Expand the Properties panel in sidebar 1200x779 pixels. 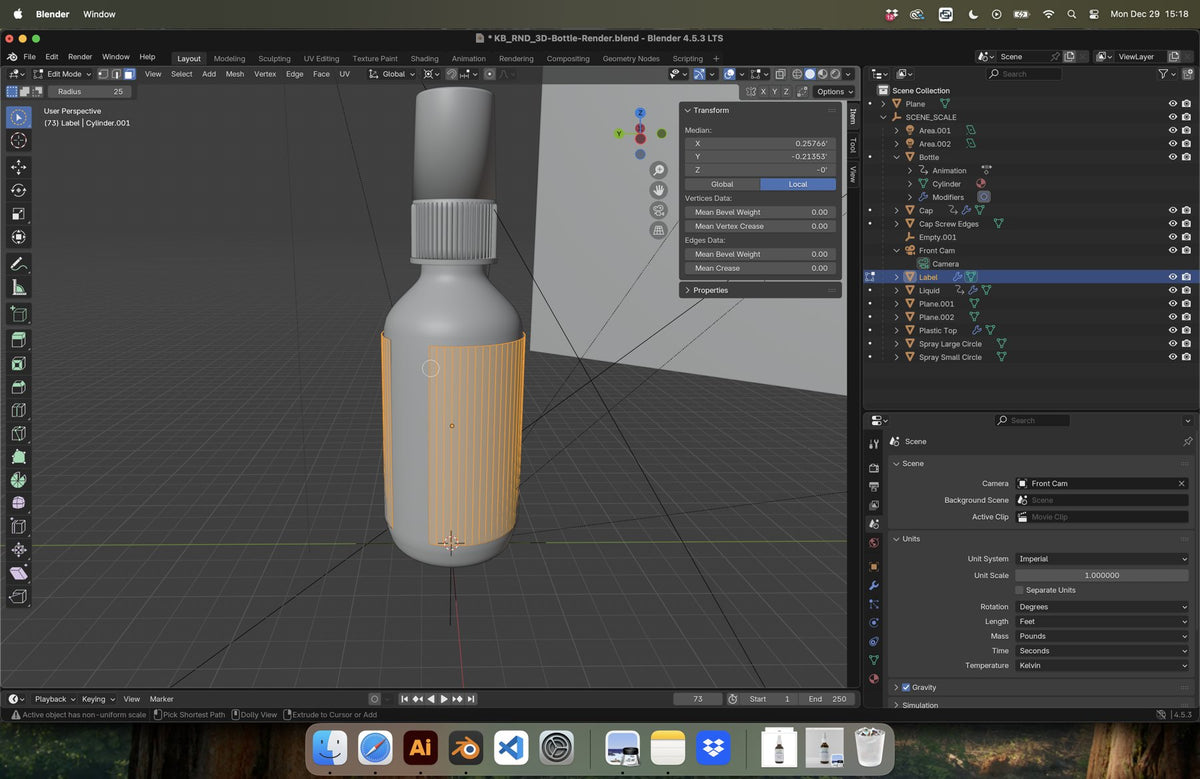tap(688, 290)
